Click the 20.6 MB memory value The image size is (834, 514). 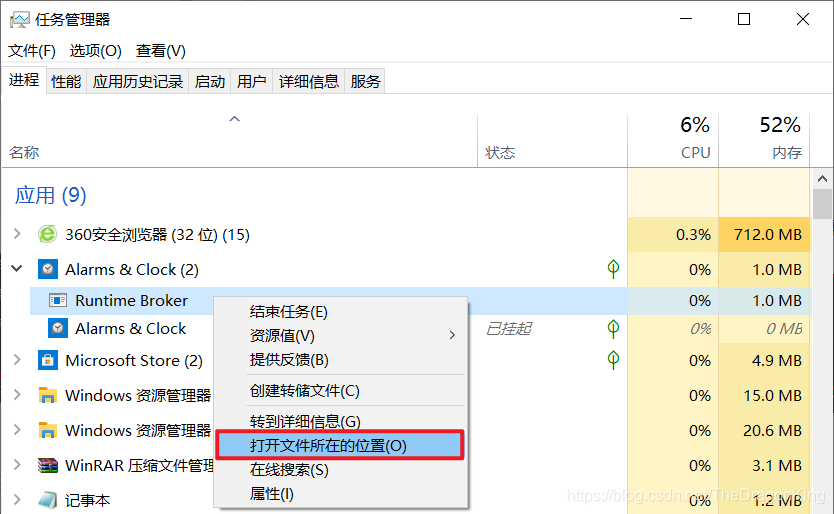point(772,430)
